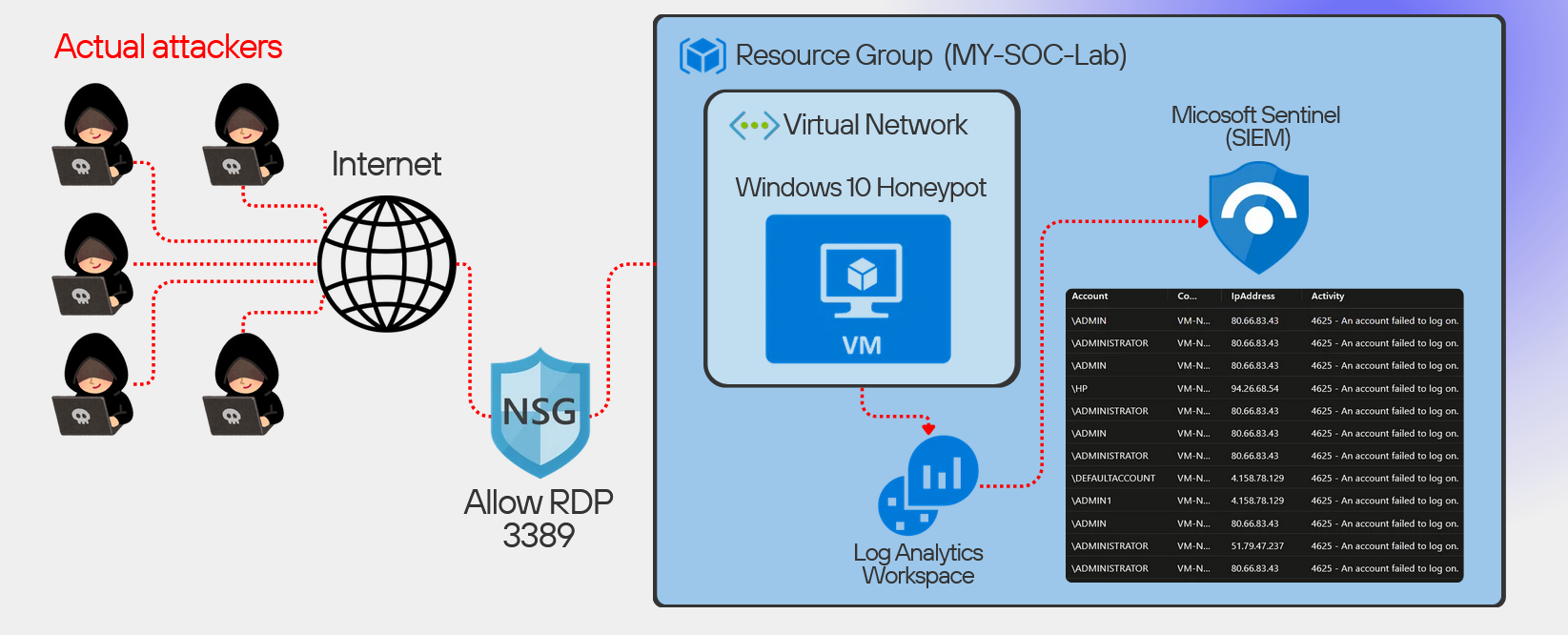Click 'Resource Group (MY-SOC-Lab)' title
The image size is (1568, 635).
pos(931,55)
